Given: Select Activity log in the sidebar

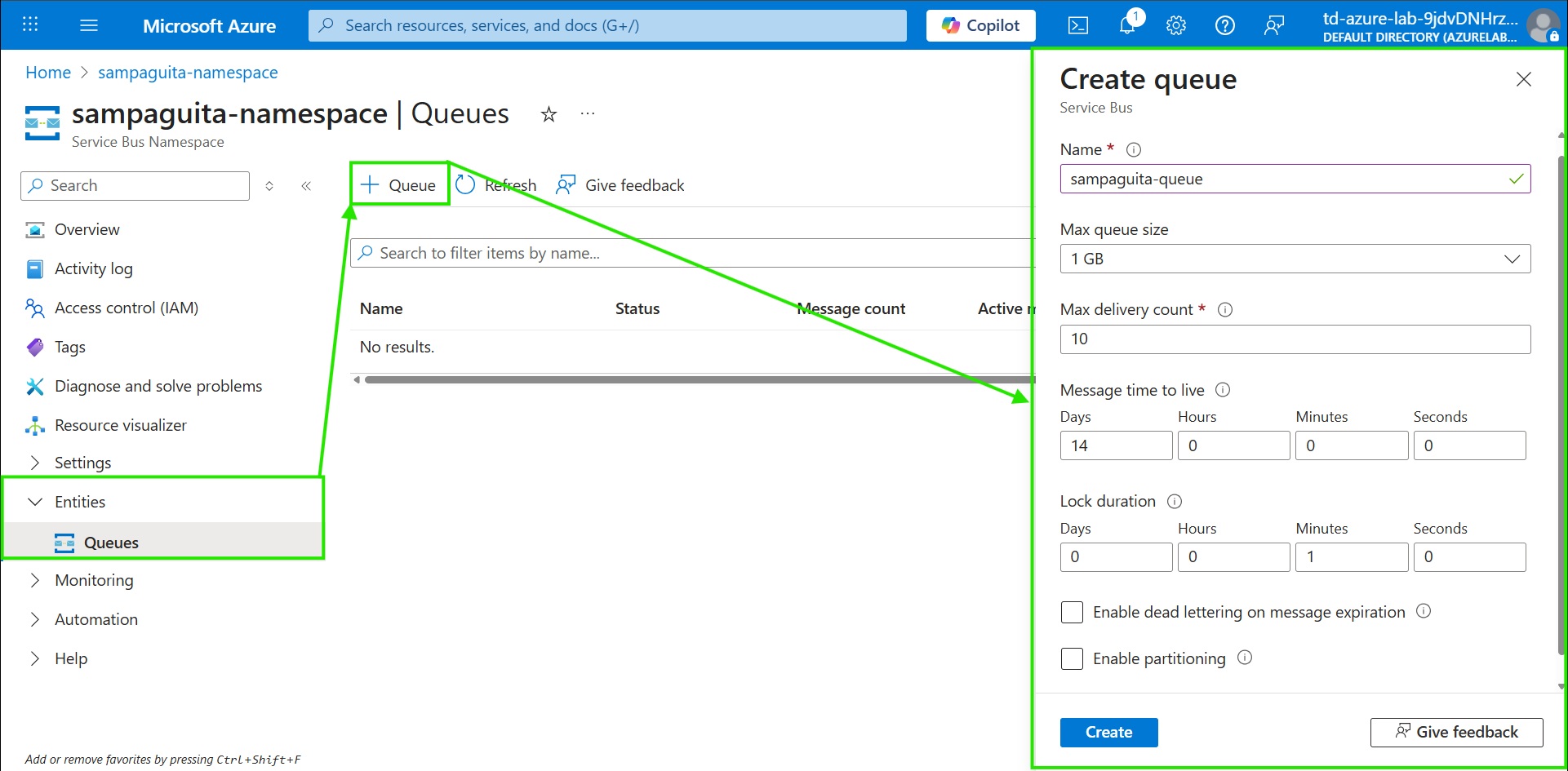Looking at the screenshot, I should pyautogui.click(x=93, y=268).
